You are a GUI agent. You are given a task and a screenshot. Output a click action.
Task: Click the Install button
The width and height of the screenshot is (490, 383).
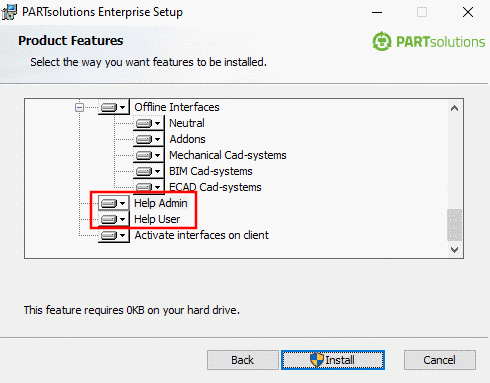click(333, 360)
